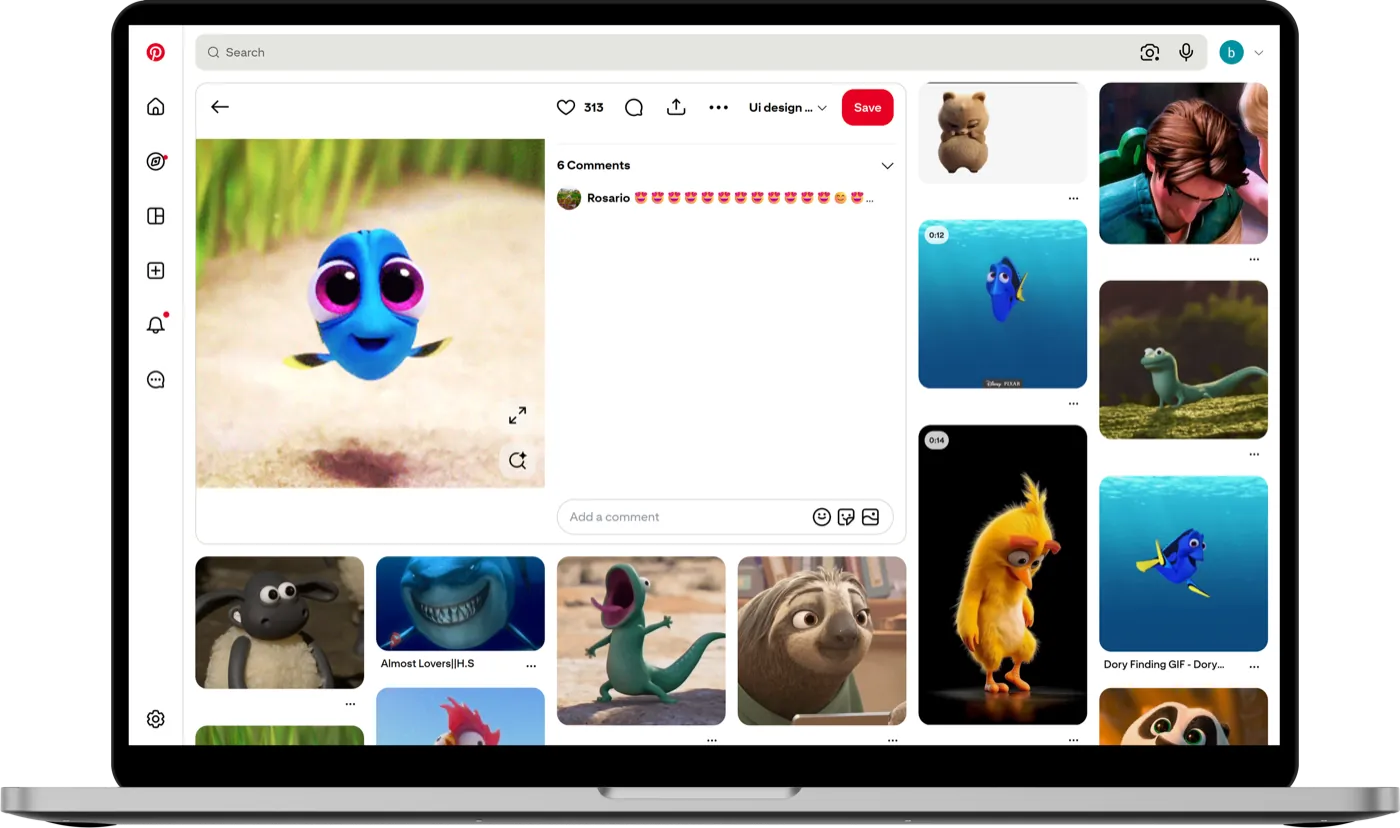Open the messages speech bubble icon
This screenshot has width=1400, height=828.
point(156,380)
